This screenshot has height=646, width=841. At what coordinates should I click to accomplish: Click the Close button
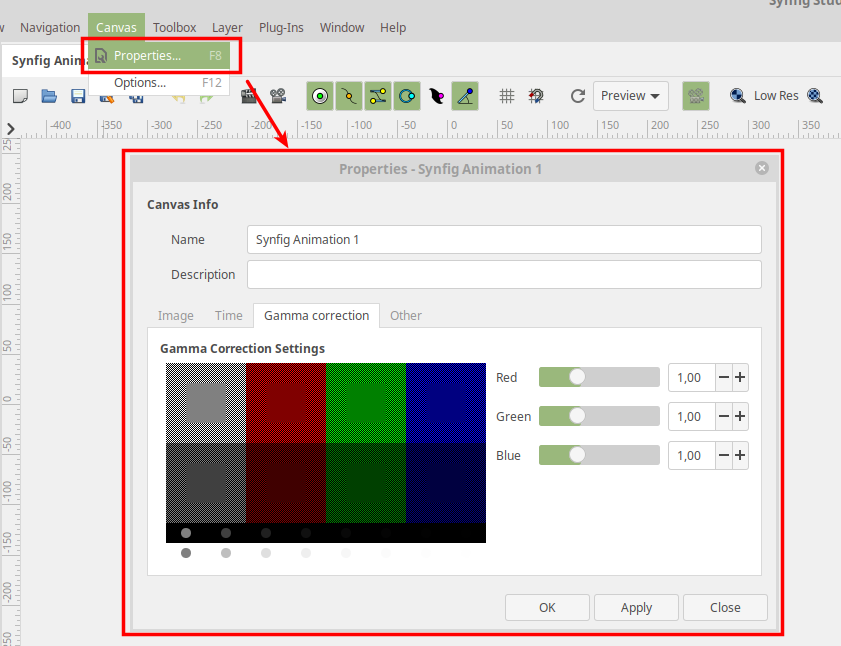(x=725, y=607)
